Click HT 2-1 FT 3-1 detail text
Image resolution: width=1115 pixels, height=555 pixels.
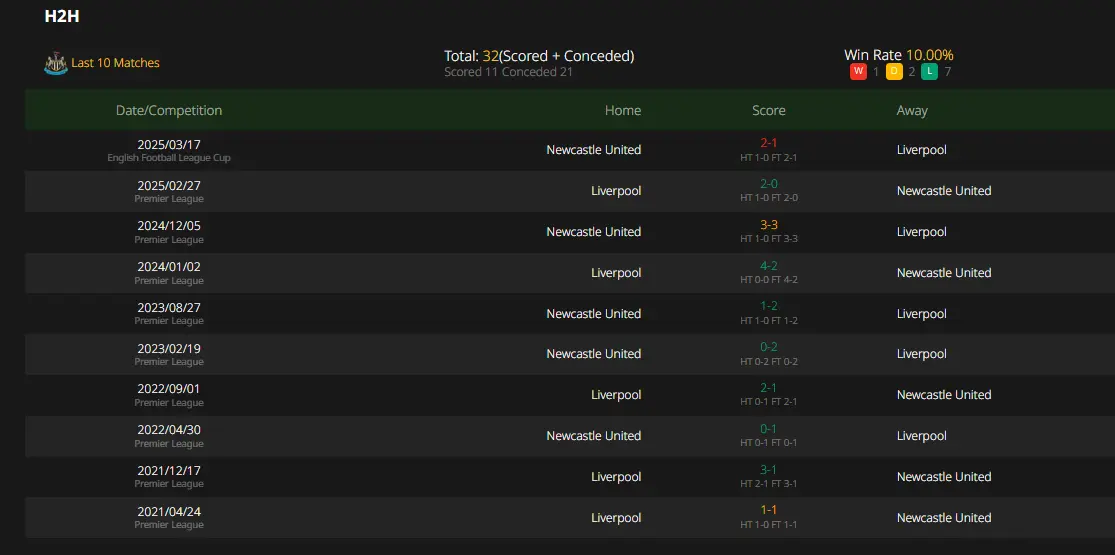(x=769, y=484)
